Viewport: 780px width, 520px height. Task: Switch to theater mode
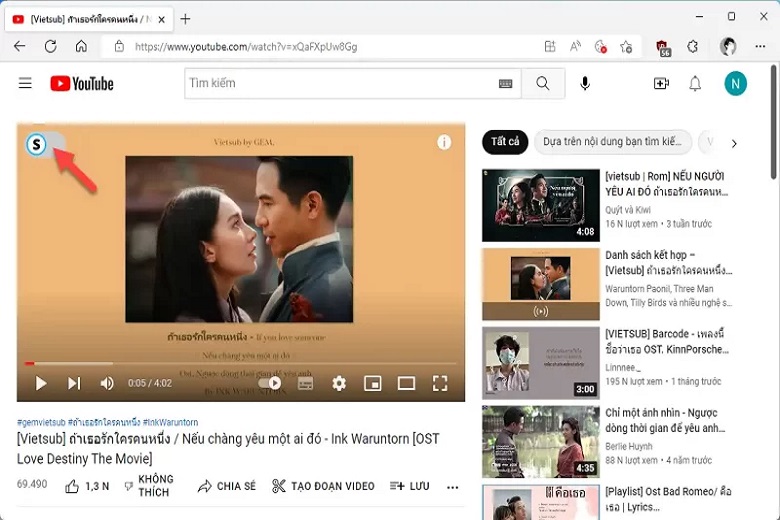point(406,383)
